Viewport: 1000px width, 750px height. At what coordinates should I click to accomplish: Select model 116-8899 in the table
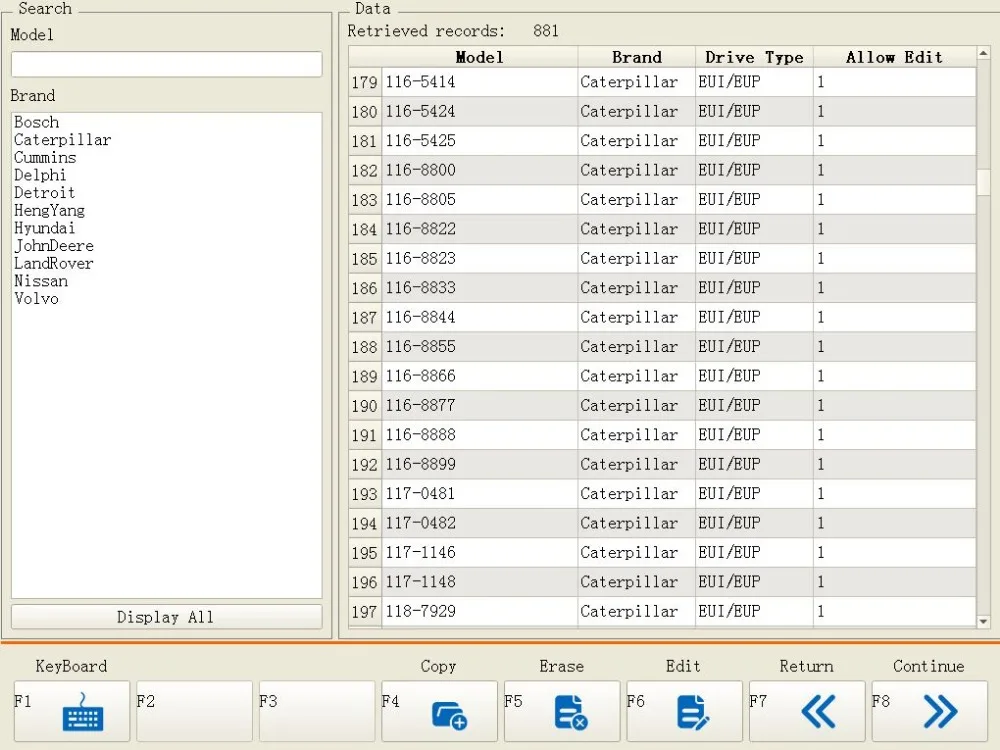click(x=480, y=464)
